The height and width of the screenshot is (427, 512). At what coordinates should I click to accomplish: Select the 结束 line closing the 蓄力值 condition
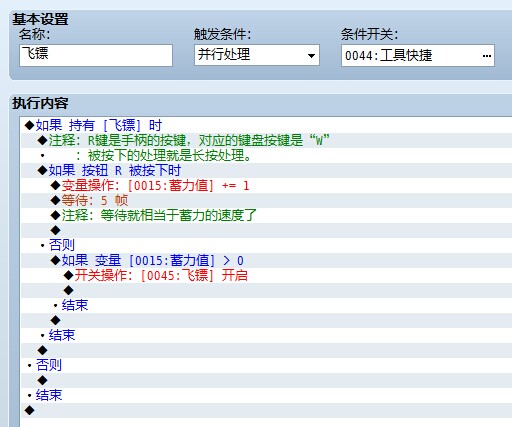point(267,305)
